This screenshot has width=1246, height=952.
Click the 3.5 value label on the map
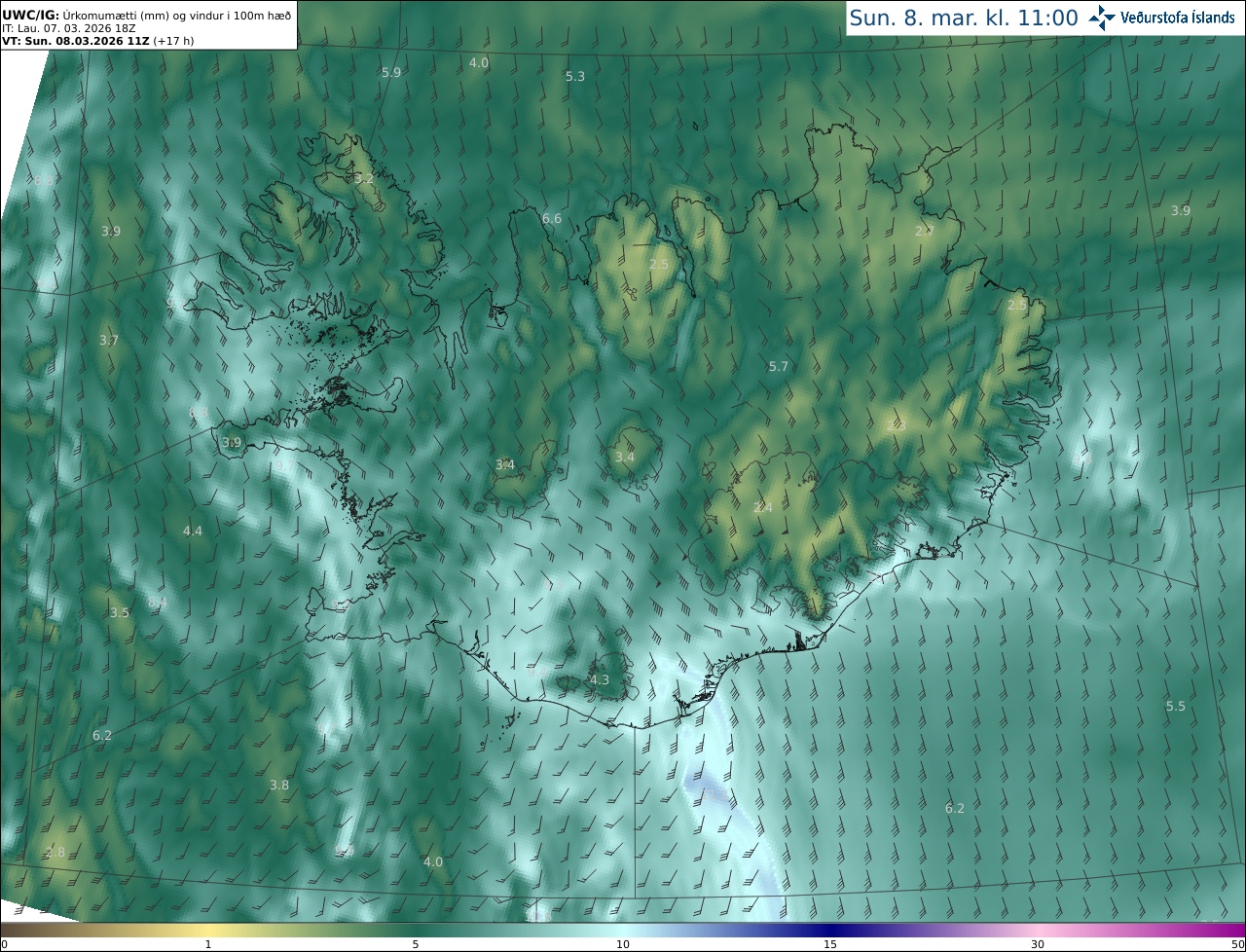coord(120,613)
